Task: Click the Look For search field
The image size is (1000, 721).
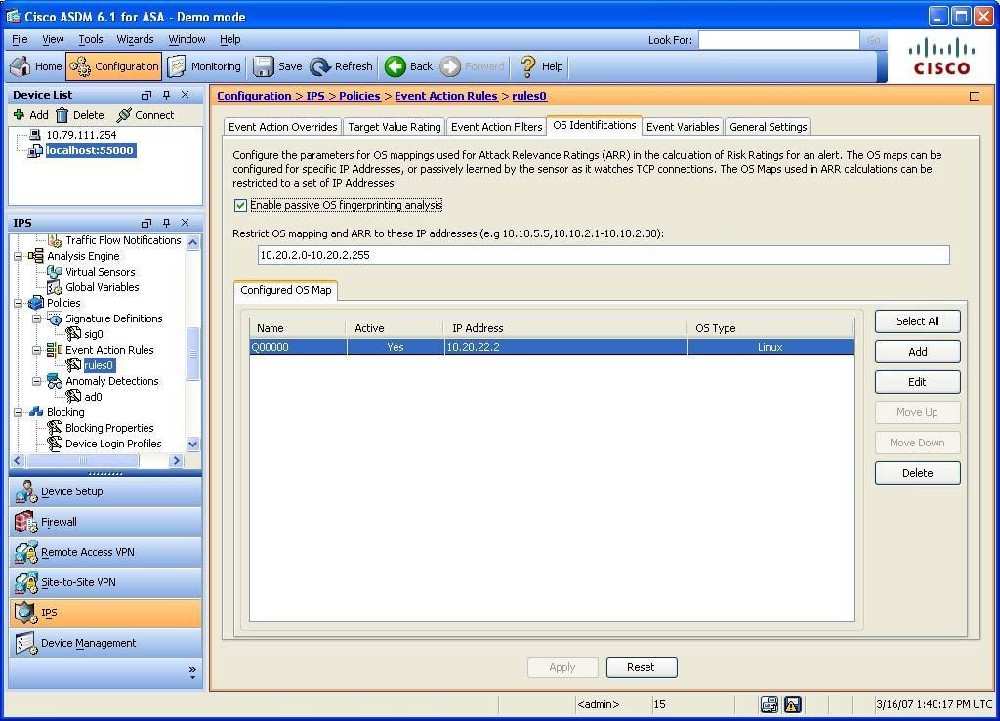Action: click(778, 40)
